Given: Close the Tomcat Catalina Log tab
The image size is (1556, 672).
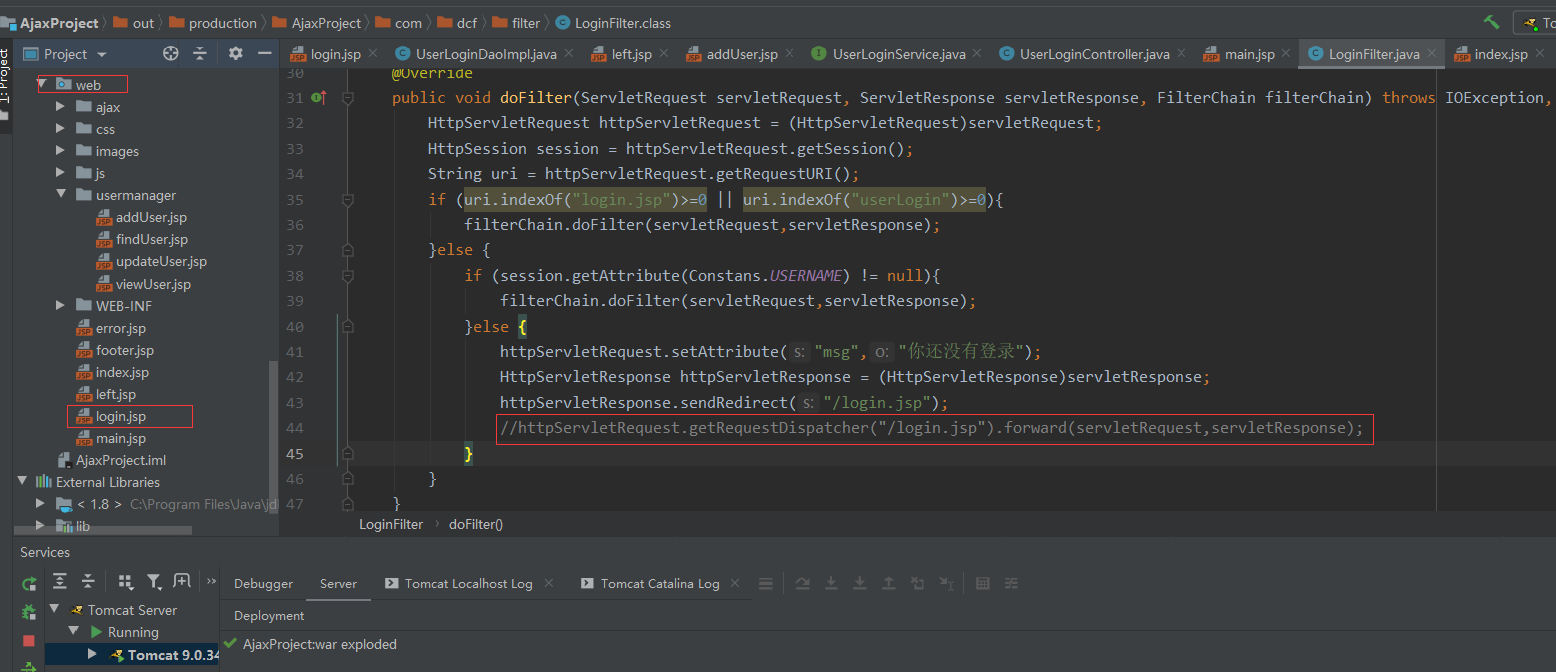Looking at the screenshot, I should point(735,583).
